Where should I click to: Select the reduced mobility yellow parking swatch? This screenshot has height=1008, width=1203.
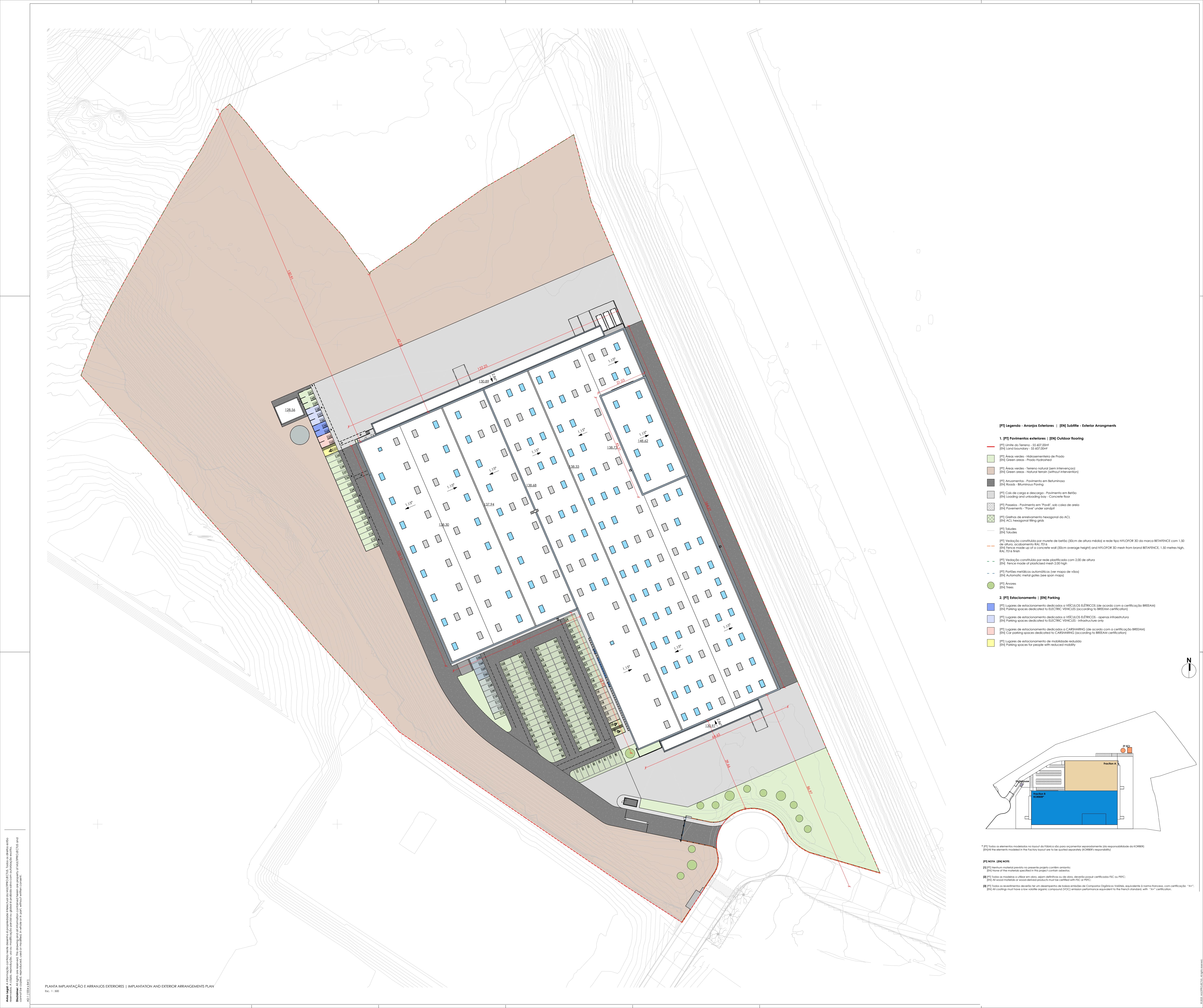click(x=991, y=643)
